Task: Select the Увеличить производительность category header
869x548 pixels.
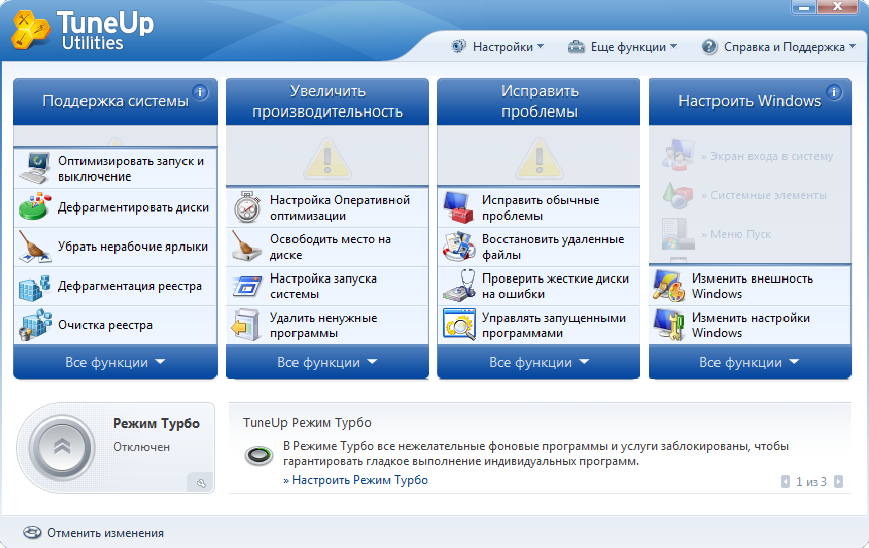Action: pos(327,101)
